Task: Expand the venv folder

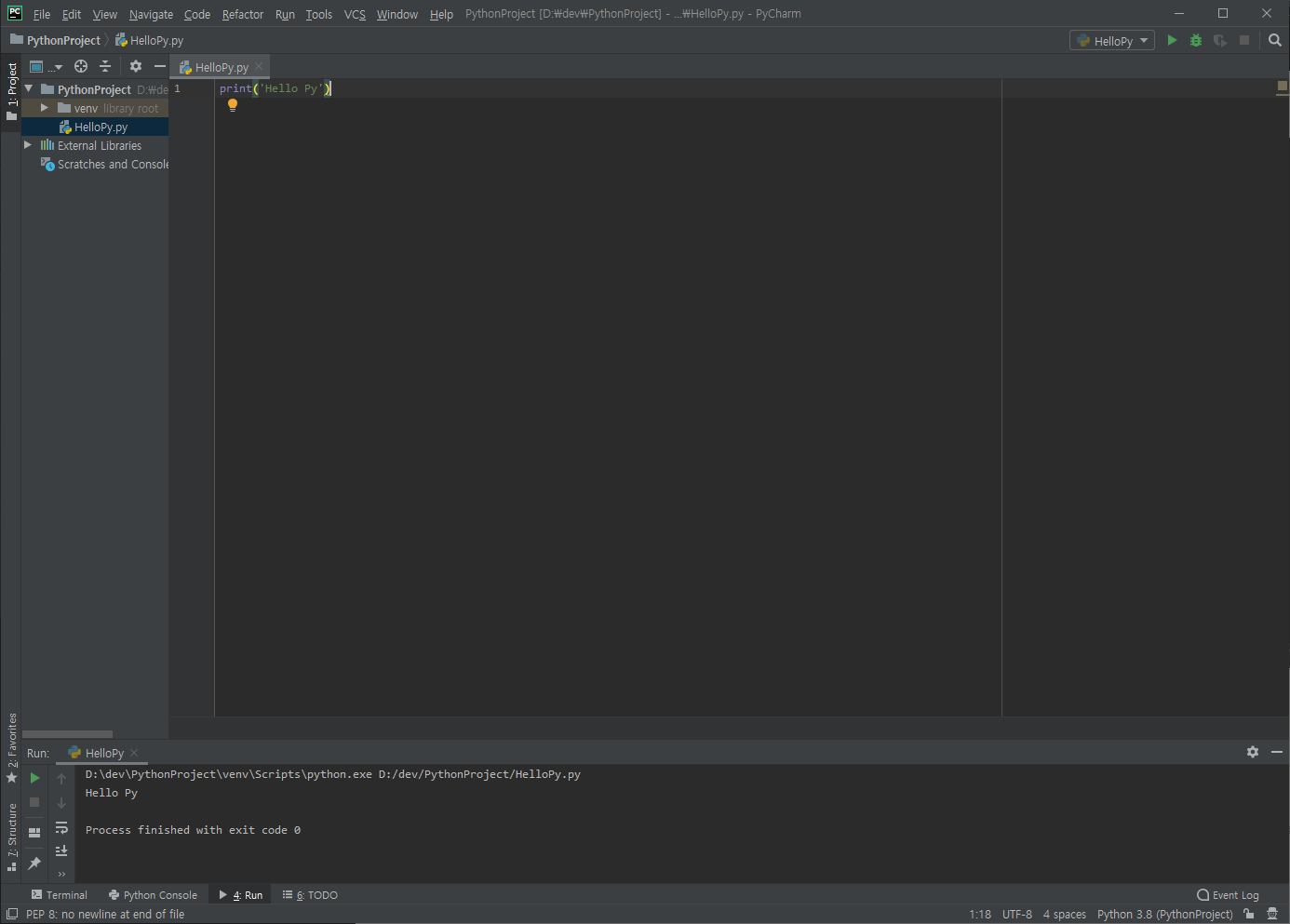Action: [x=44, y=108]
